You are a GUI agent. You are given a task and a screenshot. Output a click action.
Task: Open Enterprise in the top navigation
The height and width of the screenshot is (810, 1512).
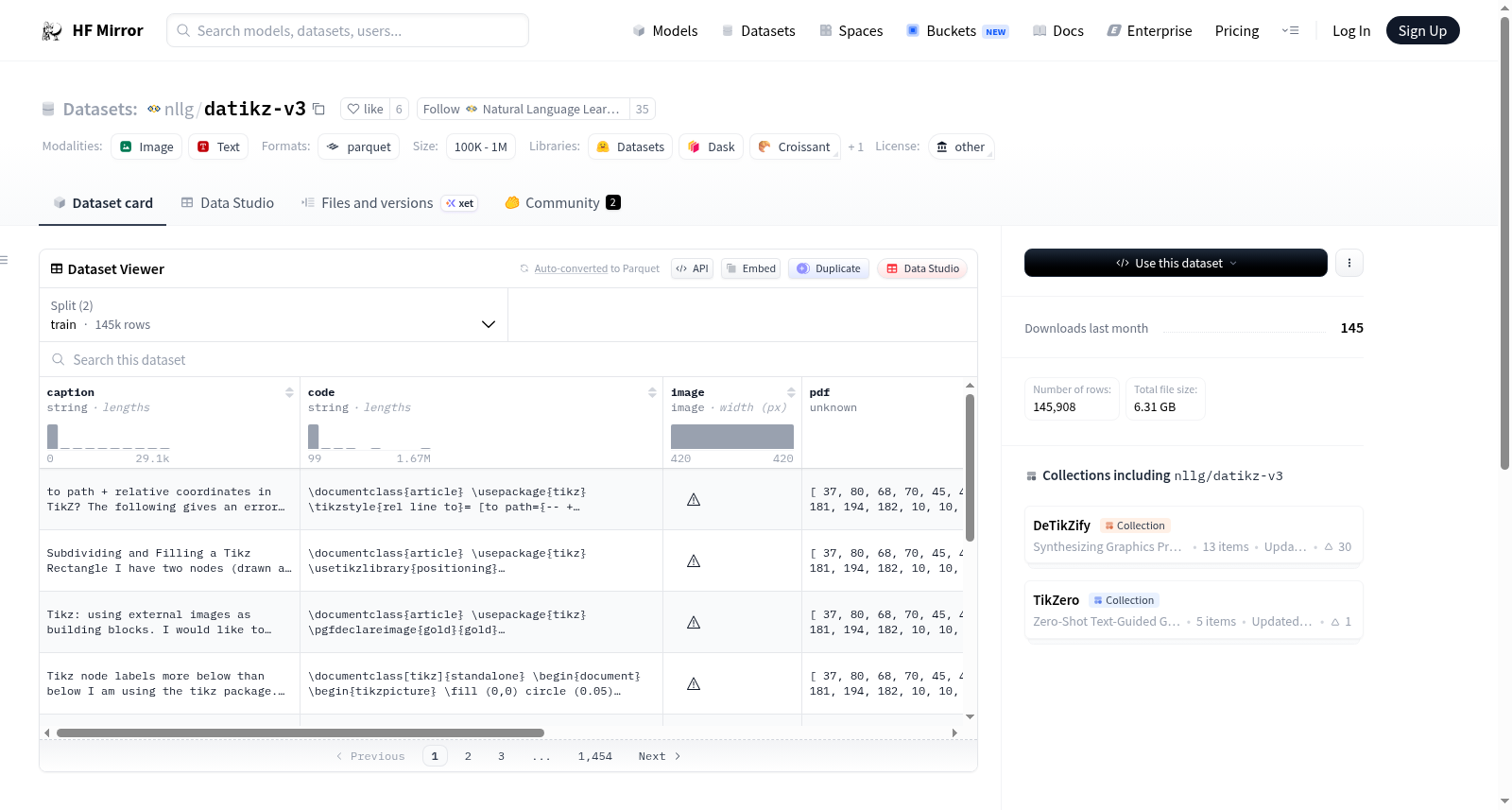pyautogui.click(x=1149, y=30)
